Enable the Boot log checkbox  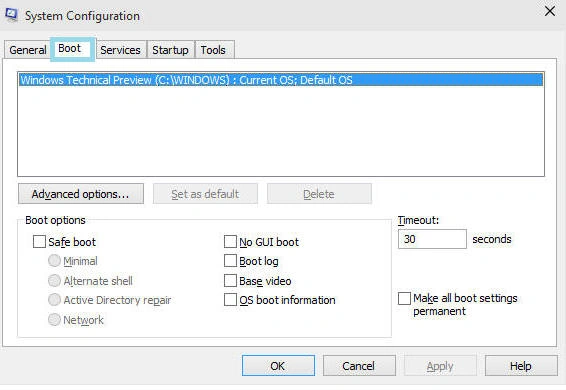click(x=230, y=261)
